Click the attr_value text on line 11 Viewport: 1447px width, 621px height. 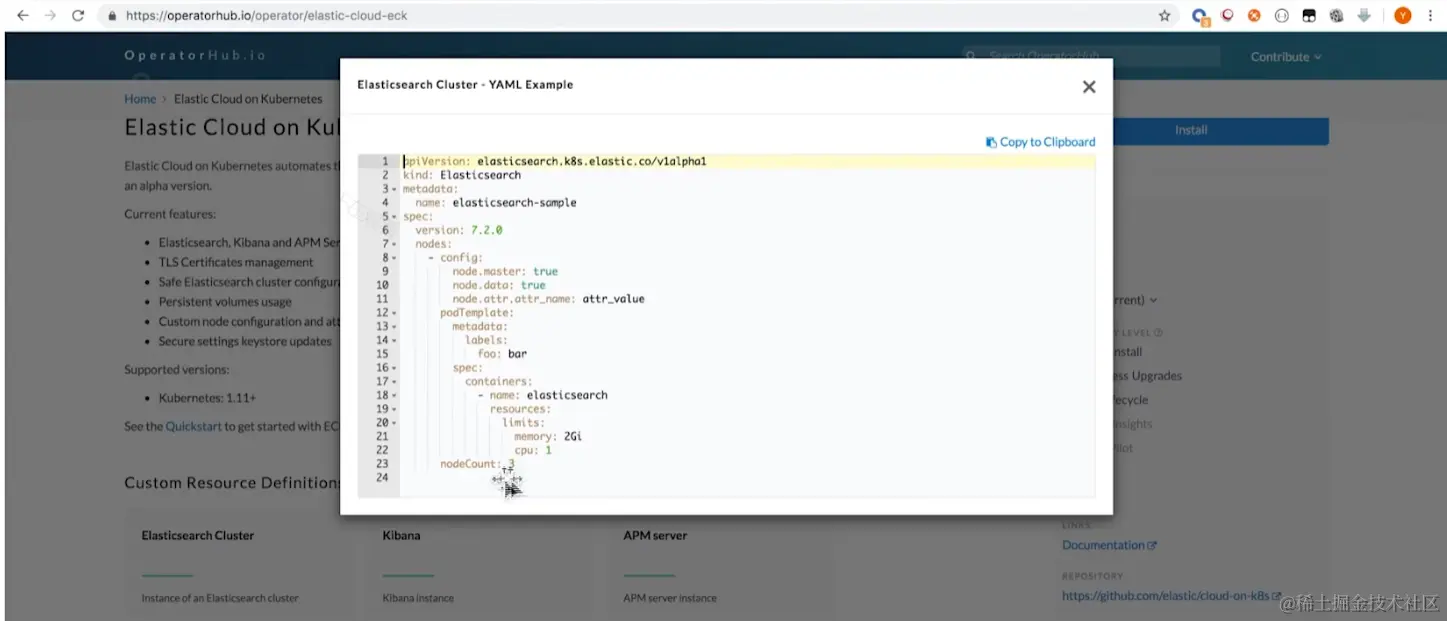[614, 299]
